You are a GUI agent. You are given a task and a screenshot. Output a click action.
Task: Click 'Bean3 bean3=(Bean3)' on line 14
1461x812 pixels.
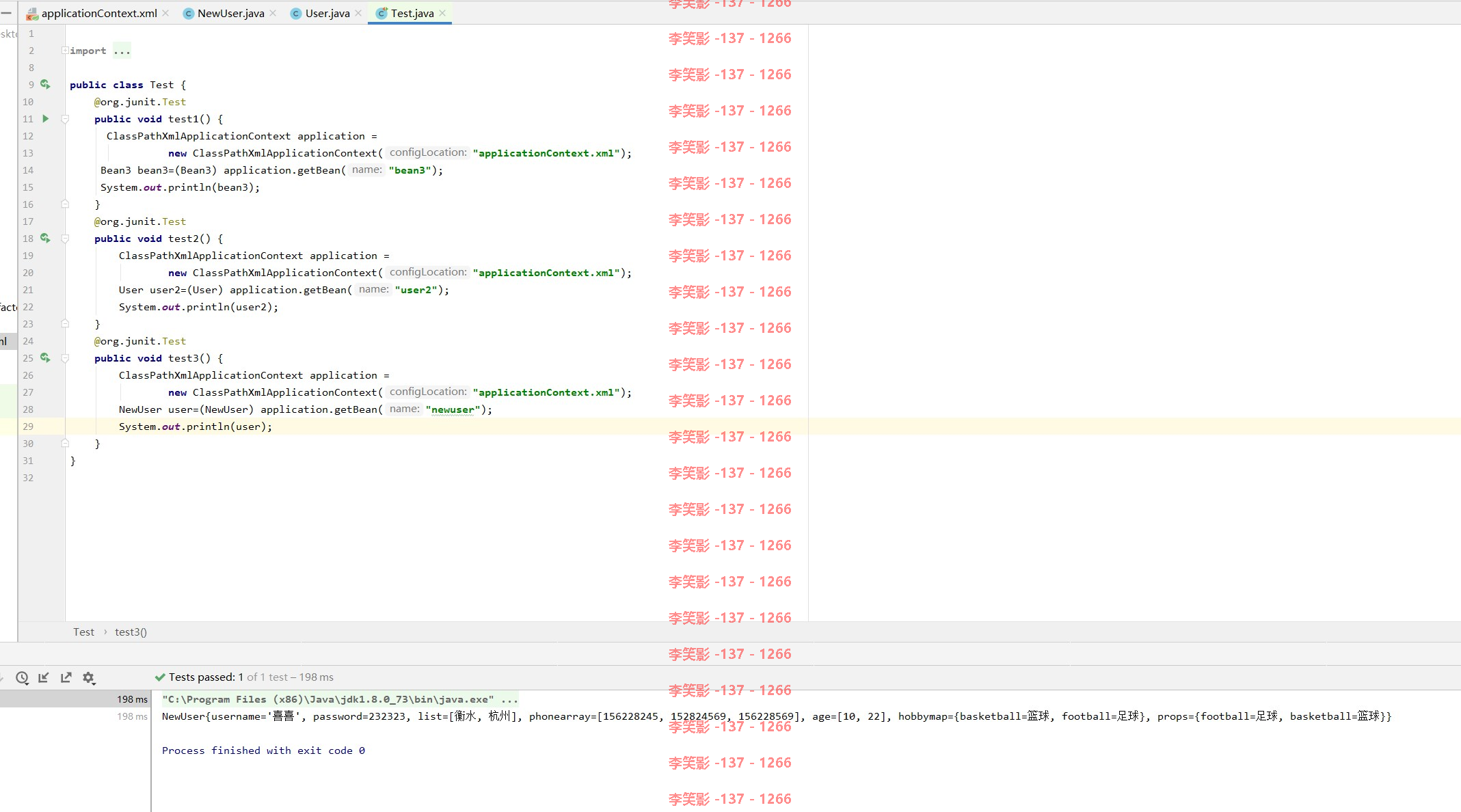coord(159,170)
